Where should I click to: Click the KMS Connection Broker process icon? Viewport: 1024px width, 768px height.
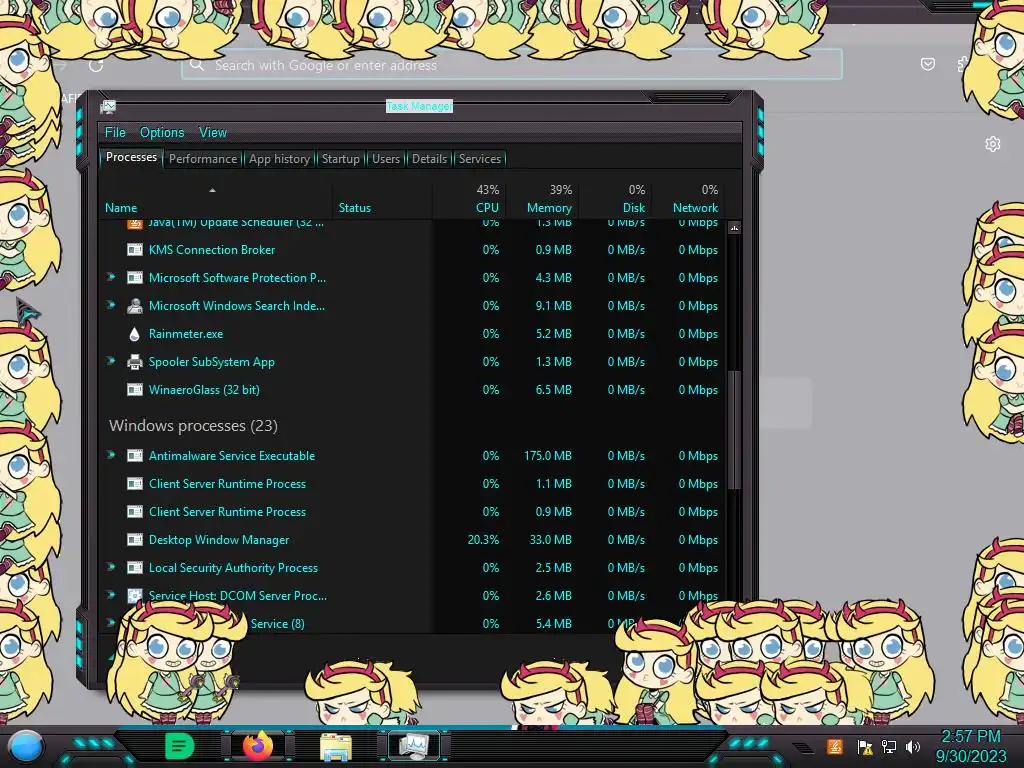135,249
